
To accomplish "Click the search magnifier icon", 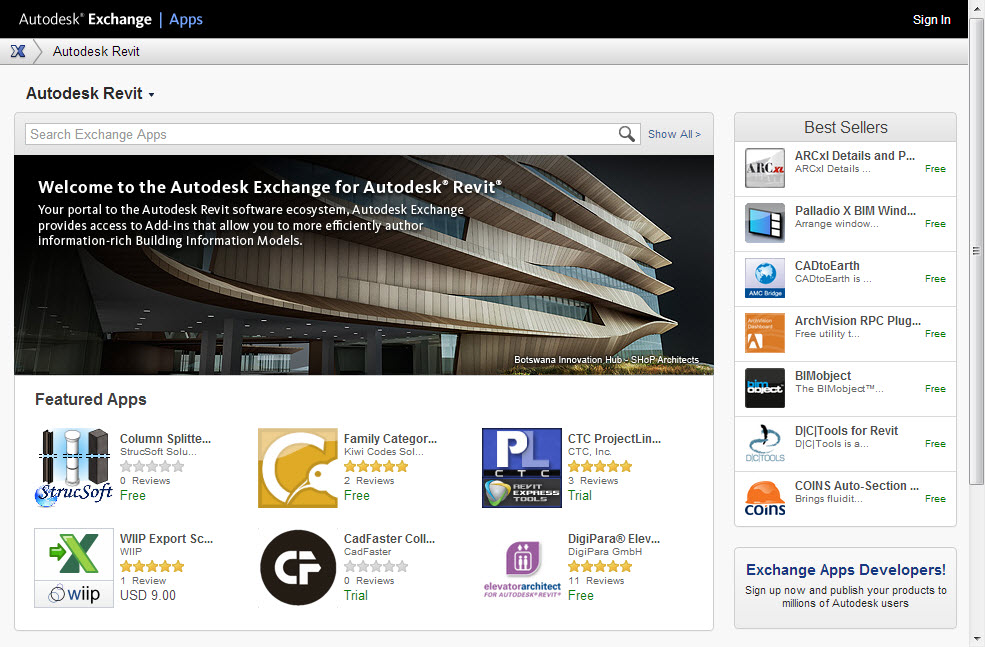I will click(626, 134).
